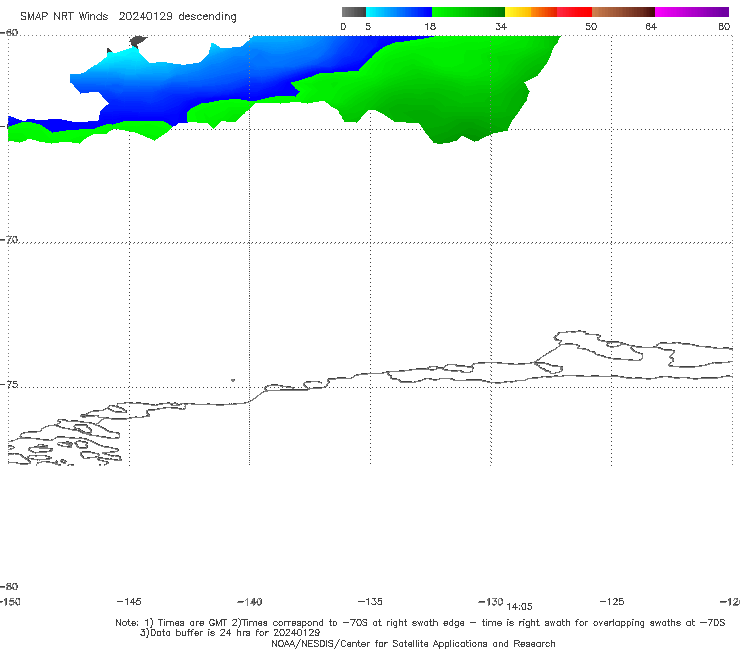This screenshot has height=650, width=740.
Task: Click the title text 'SMAP NRT Winds 20240129 descending'
Action: click(x=128, y=16)
